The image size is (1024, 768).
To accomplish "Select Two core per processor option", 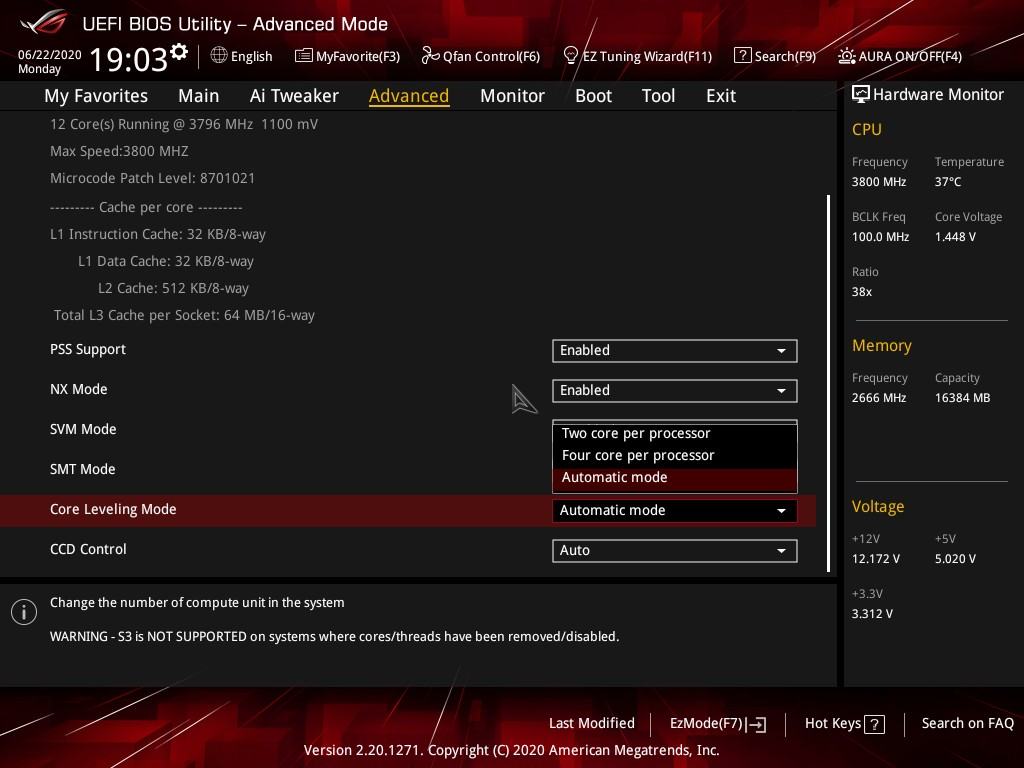I will coord(675,434).
